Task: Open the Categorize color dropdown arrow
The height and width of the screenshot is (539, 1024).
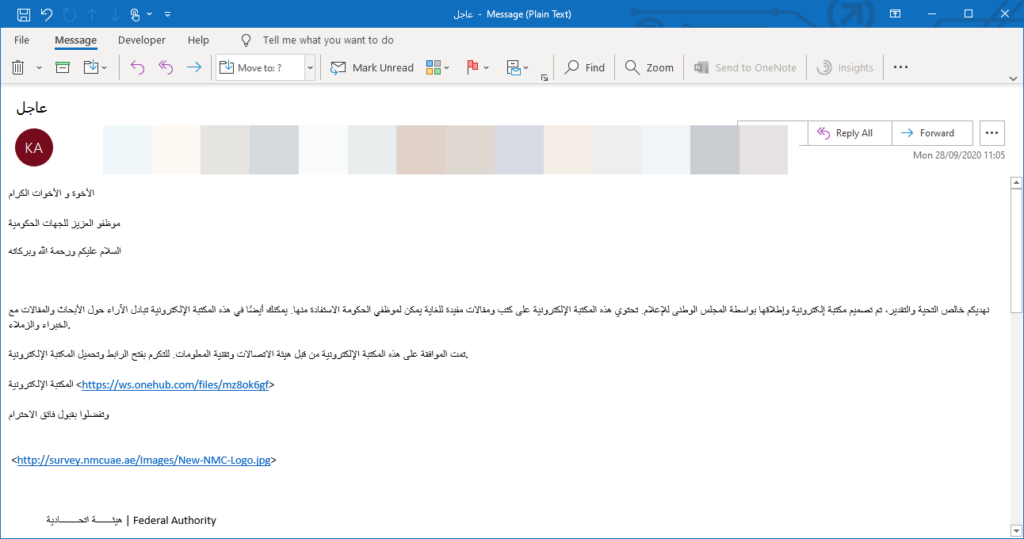Action: pyautogui.click(x=447, y=67)
